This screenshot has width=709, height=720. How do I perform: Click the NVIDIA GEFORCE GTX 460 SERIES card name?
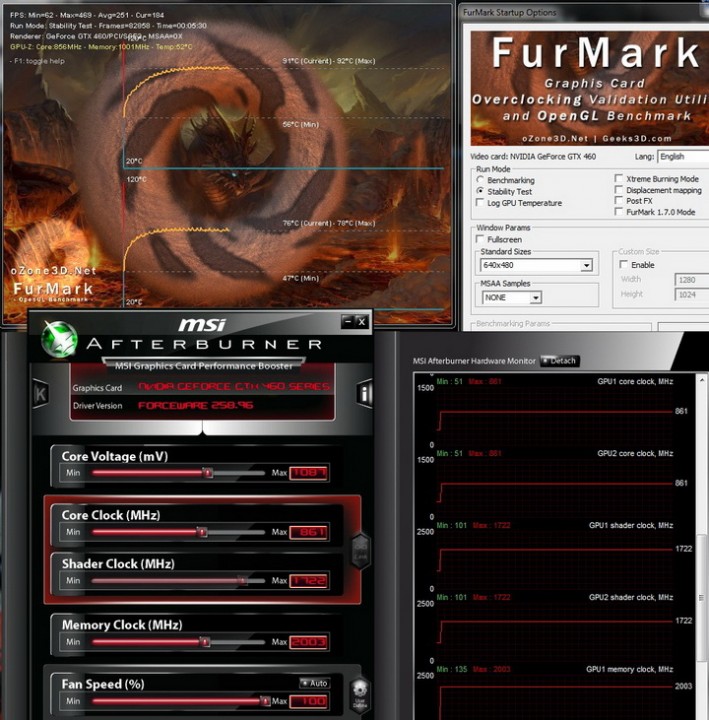234,387
